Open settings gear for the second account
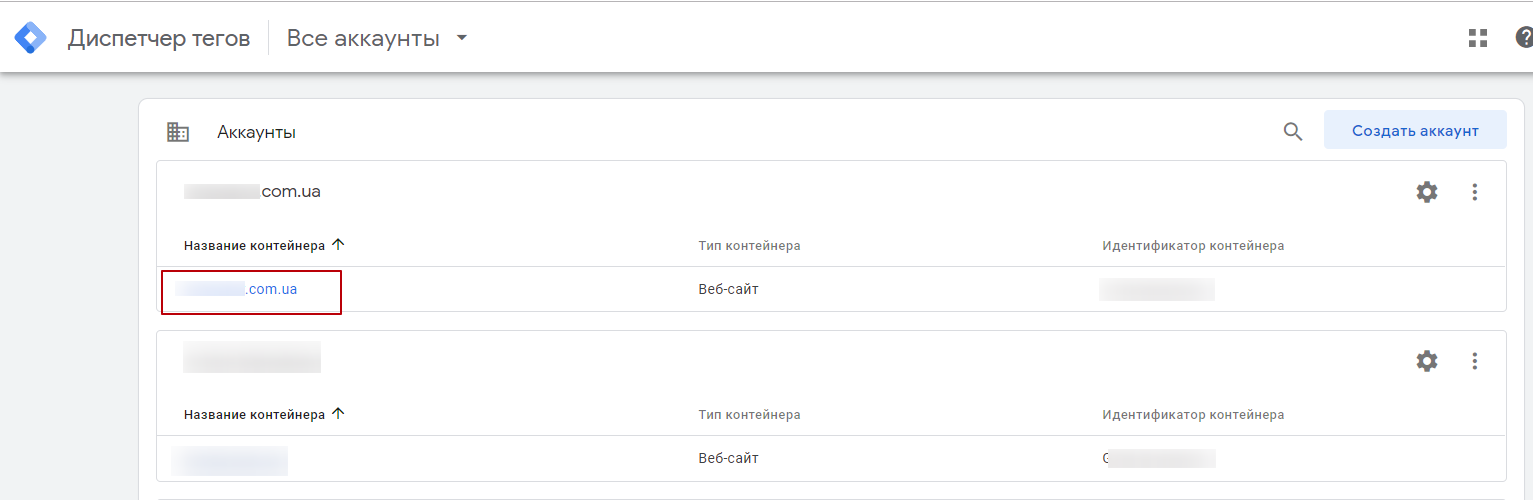Image resolution: width=1533 pixels, height=500 pixels. tap(1427, 361)
